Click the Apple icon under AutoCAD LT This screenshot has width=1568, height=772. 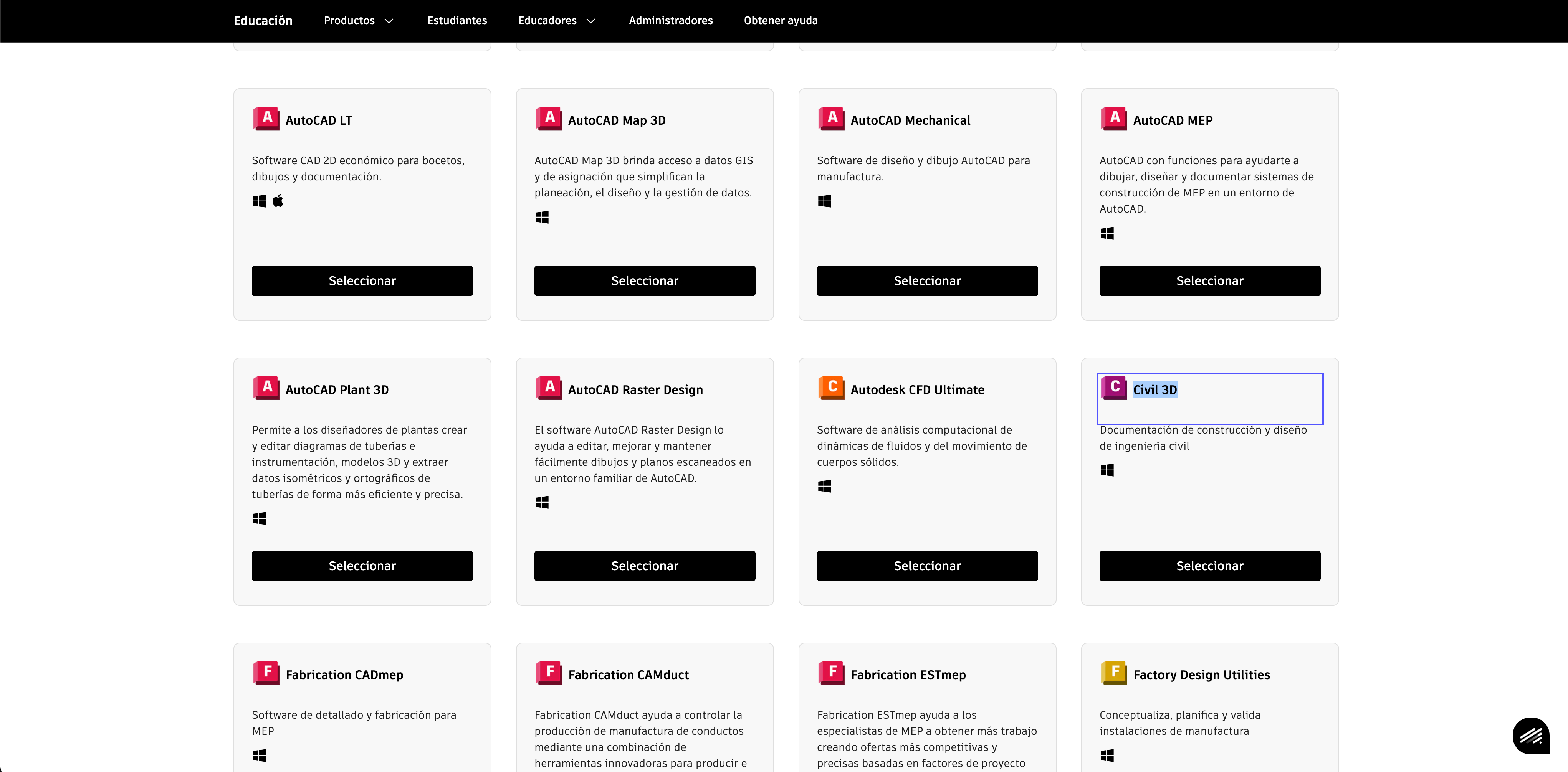click(x=278, y=201)
